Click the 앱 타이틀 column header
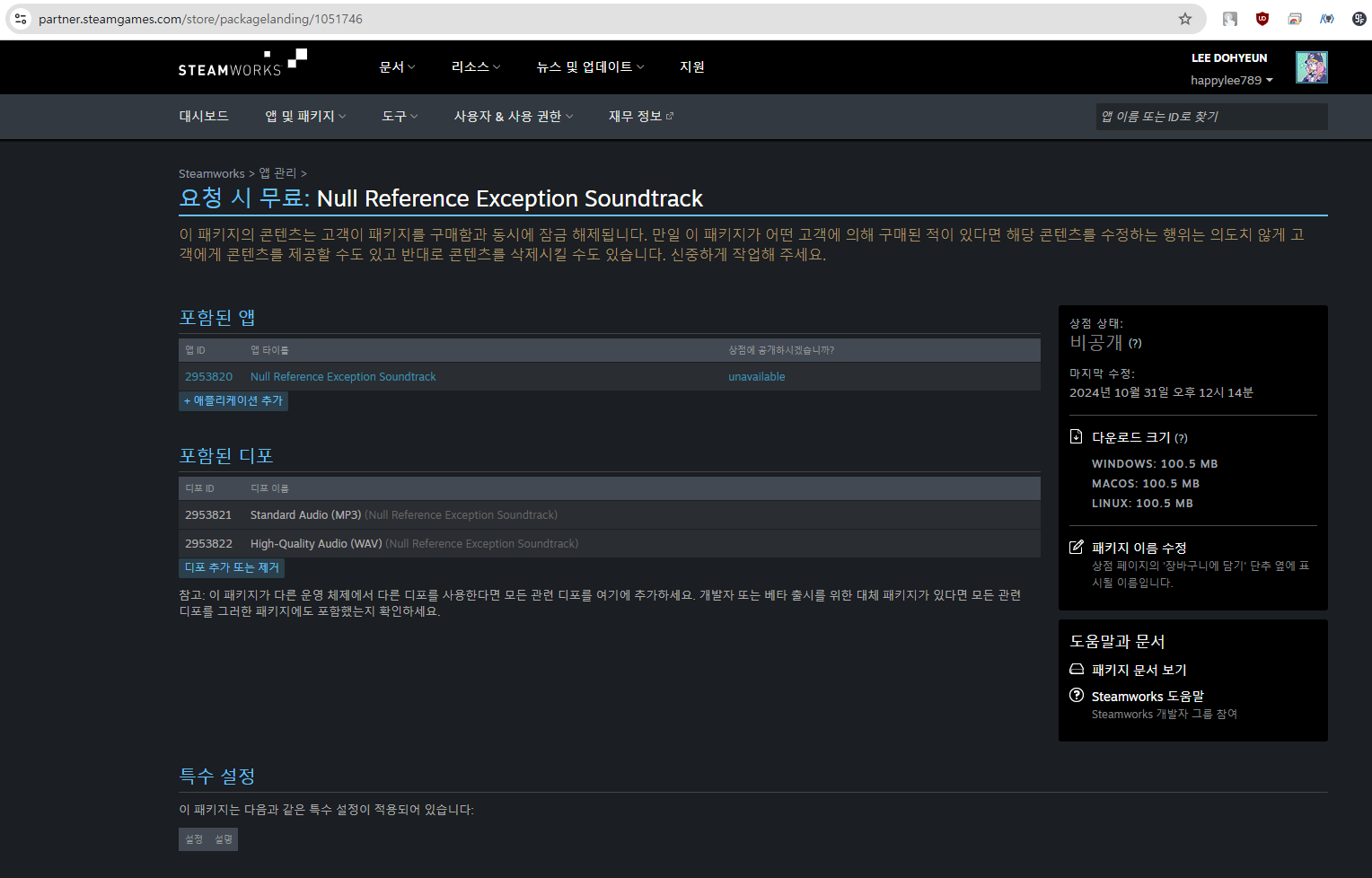 [269, 350]
